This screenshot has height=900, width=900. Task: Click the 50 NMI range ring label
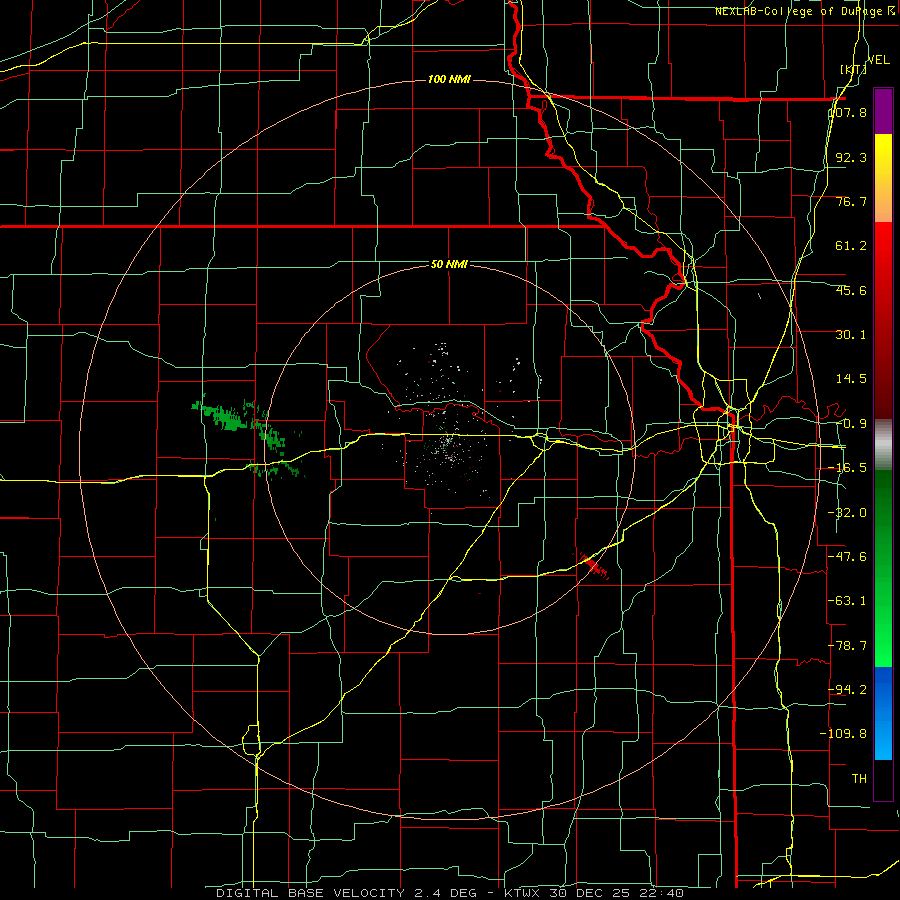(x=449, y=264)
